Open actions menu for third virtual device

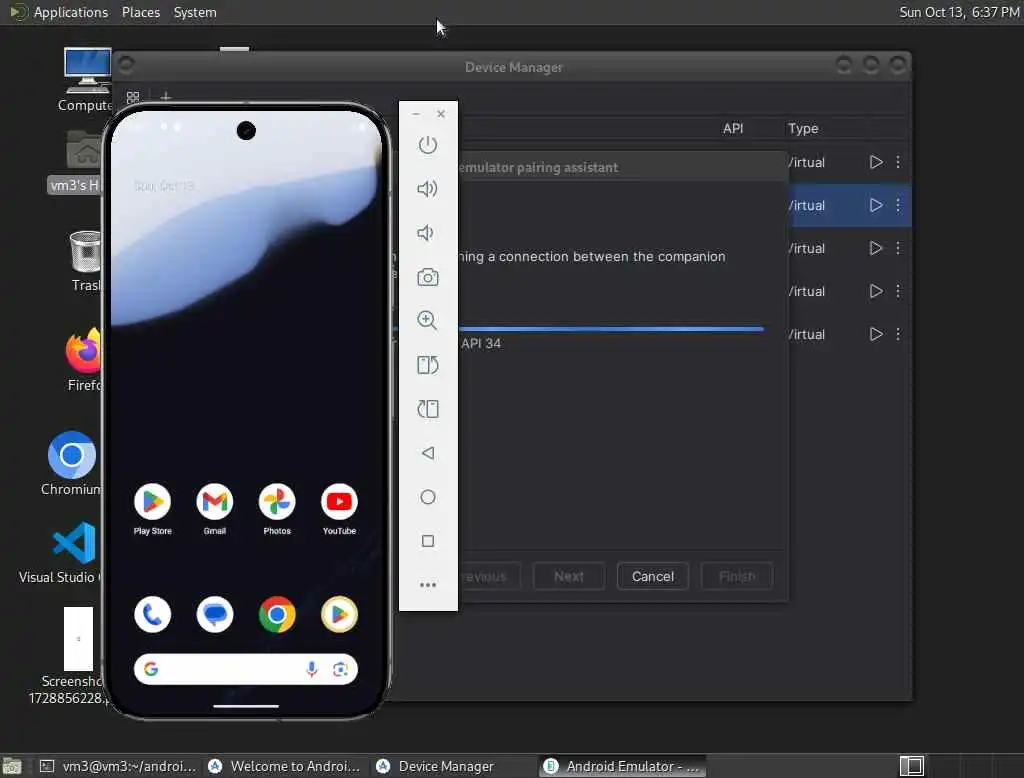tap(898, 248)
